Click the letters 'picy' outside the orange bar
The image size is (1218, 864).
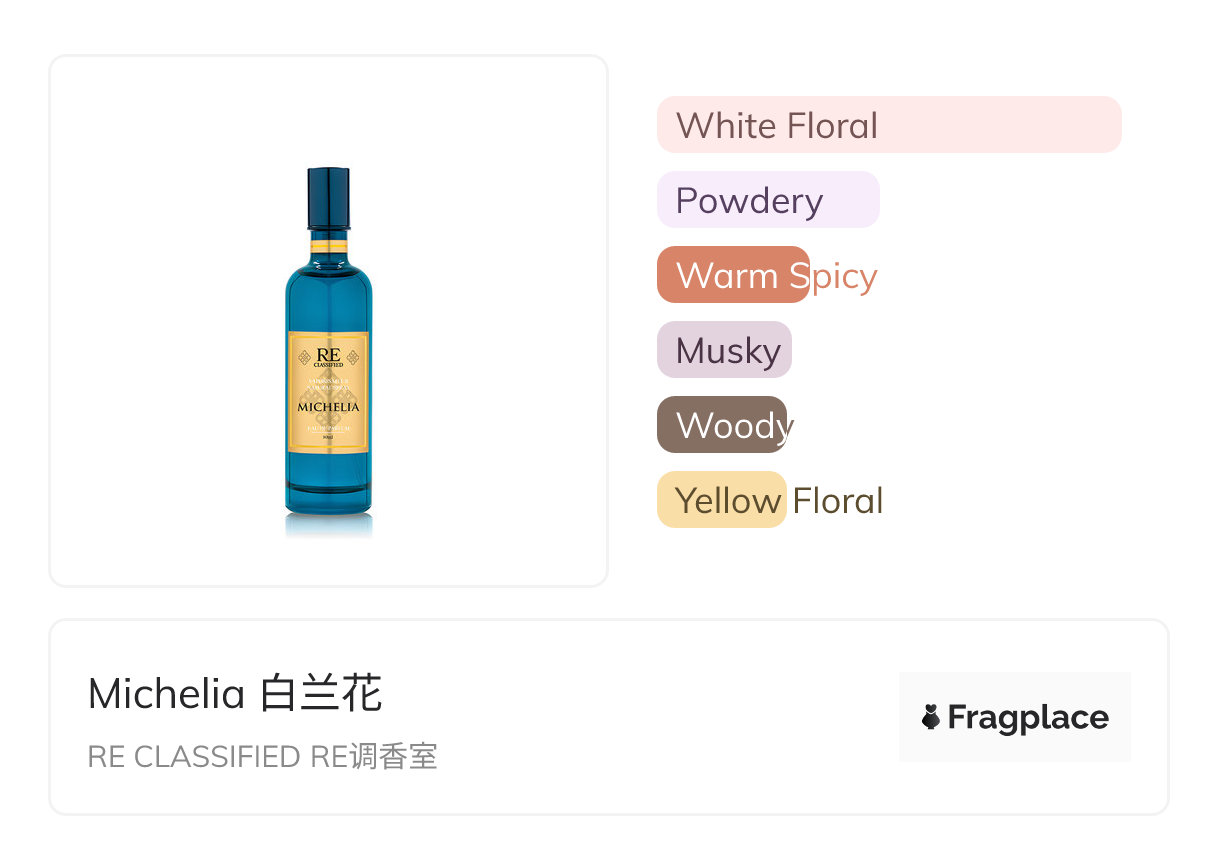click(x=845, y=276)
